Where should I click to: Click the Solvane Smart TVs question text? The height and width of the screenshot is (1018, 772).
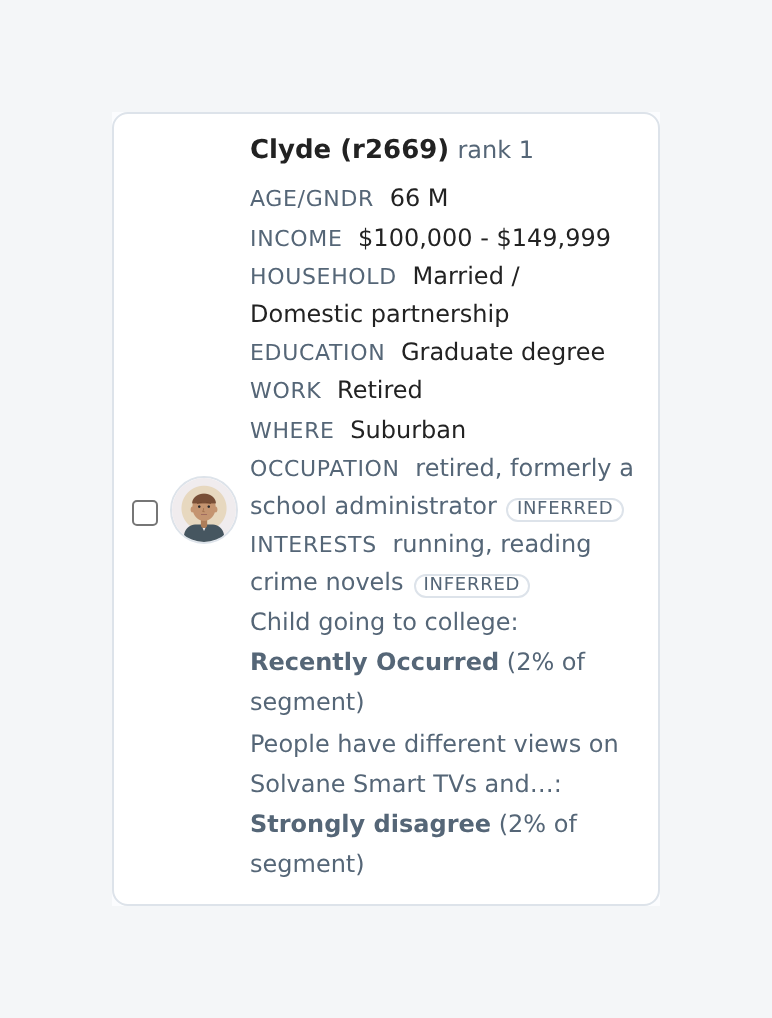click(434, 764)
